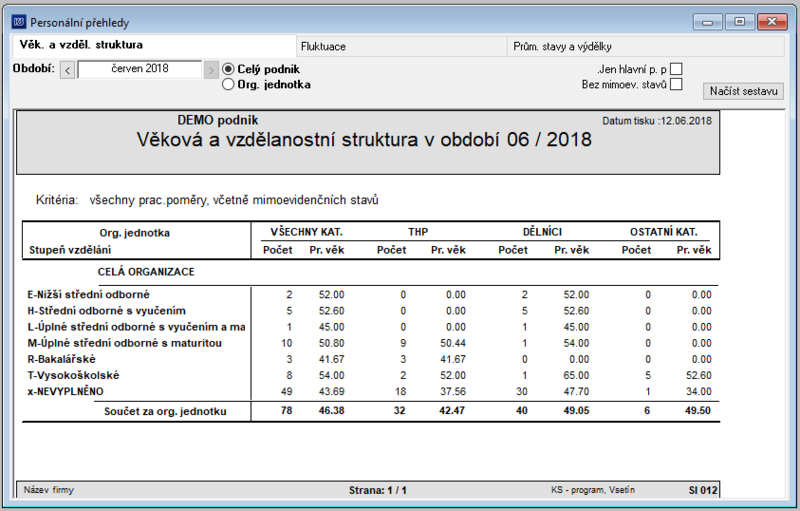The width and height of the screenshot is (800, 511).
Task: Select the Celý podnik radio button
Action: [x=228, y=69]
